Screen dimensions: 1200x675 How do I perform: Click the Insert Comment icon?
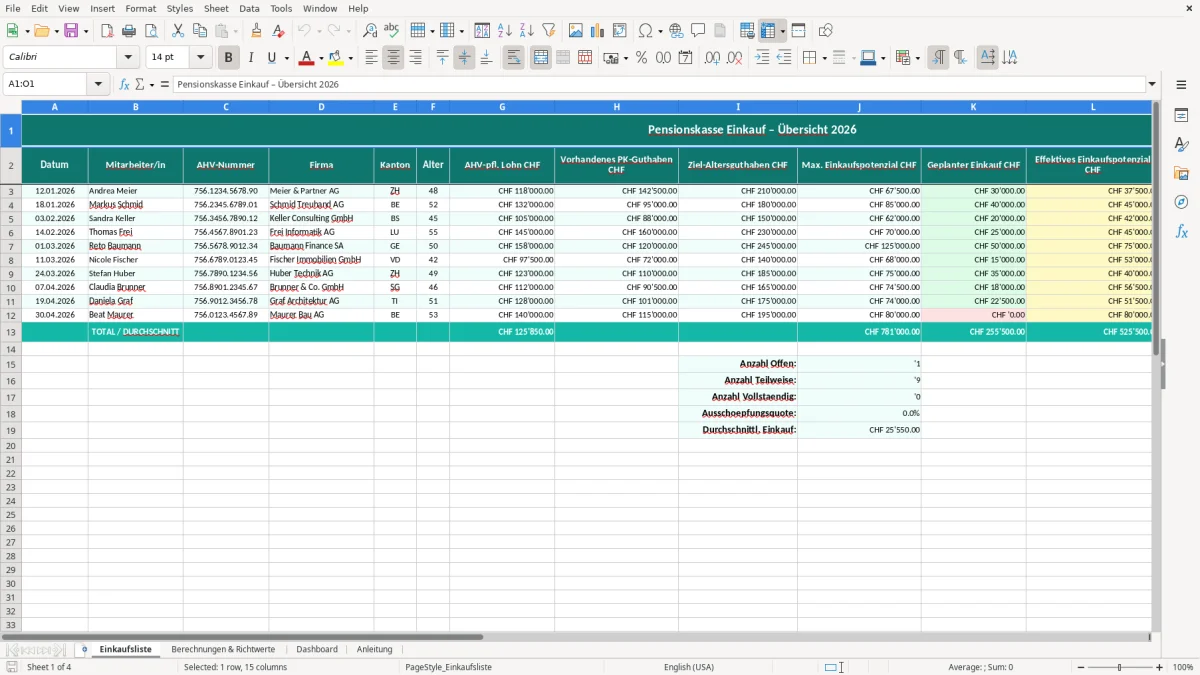[698, 31]
